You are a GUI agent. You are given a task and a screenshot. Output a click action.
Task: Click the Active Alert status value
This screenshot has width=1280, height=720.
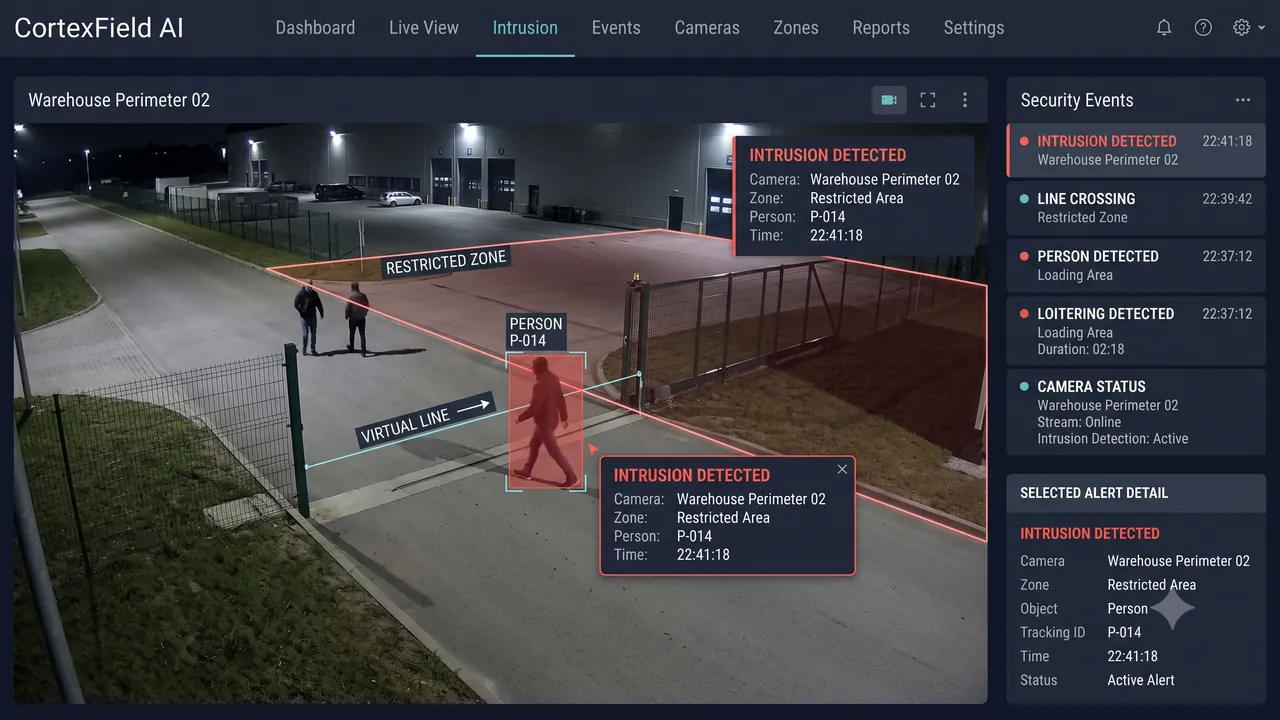(x=1141, y=680)
